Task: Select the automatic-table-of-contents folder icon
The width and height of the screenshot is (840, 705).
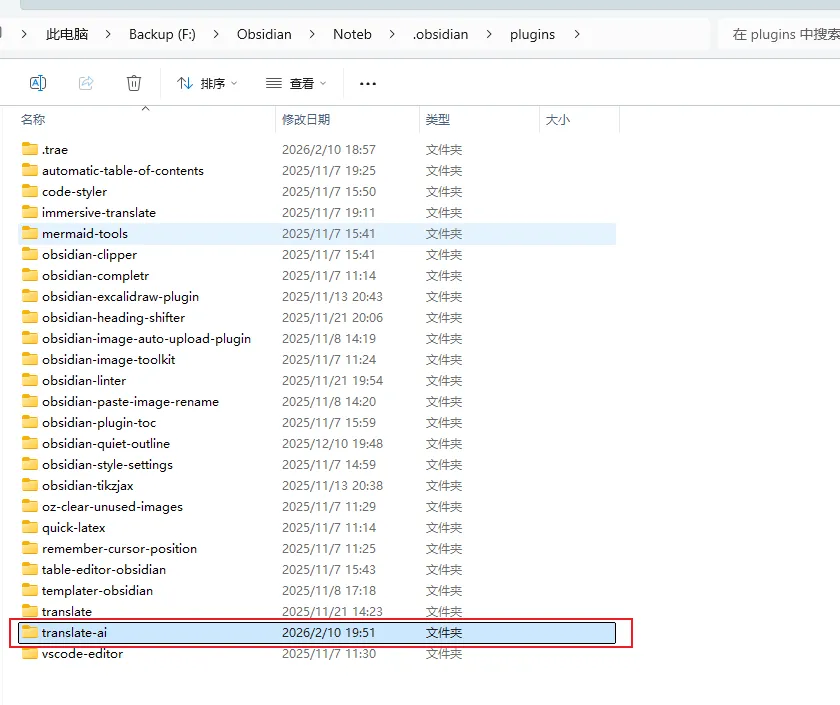Action: [30, 170]
